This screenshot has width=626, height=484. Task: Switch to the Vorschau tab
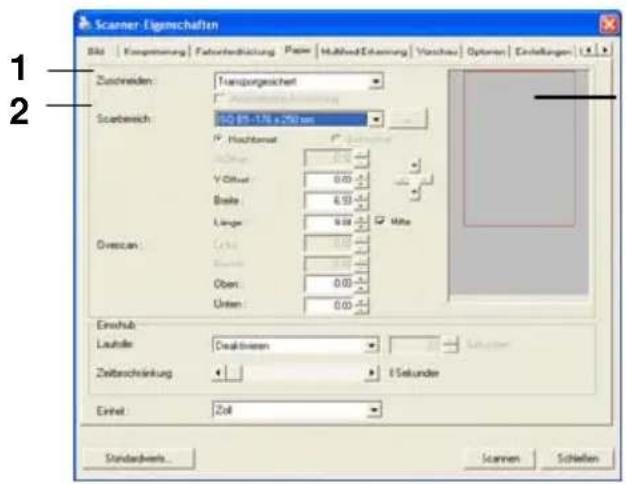(437, 52)
